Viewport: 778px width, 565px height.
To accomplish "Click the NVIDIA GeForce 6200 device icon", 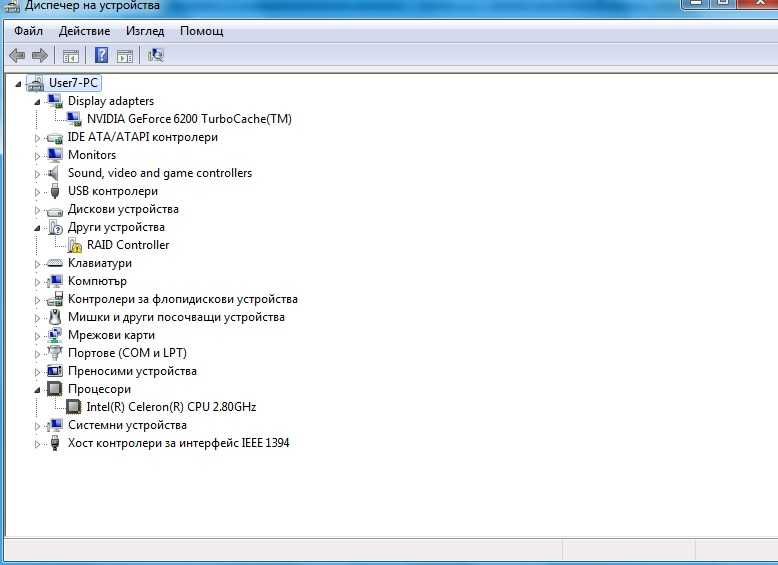I will 74,119.
